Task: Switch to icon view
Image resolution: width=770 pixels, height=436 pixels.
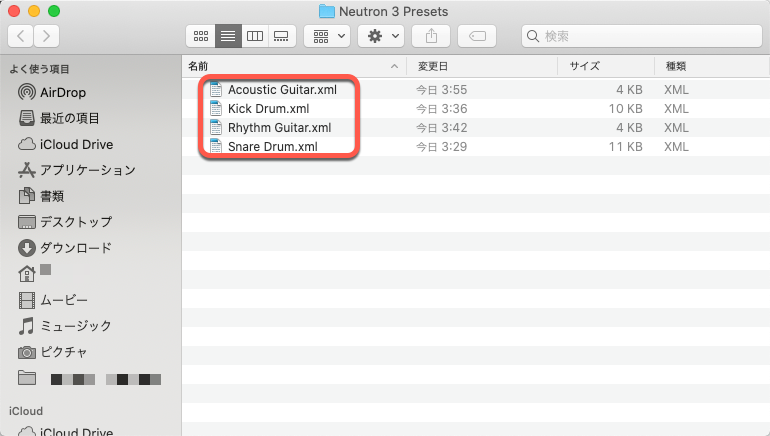Action: click(201, 36)
